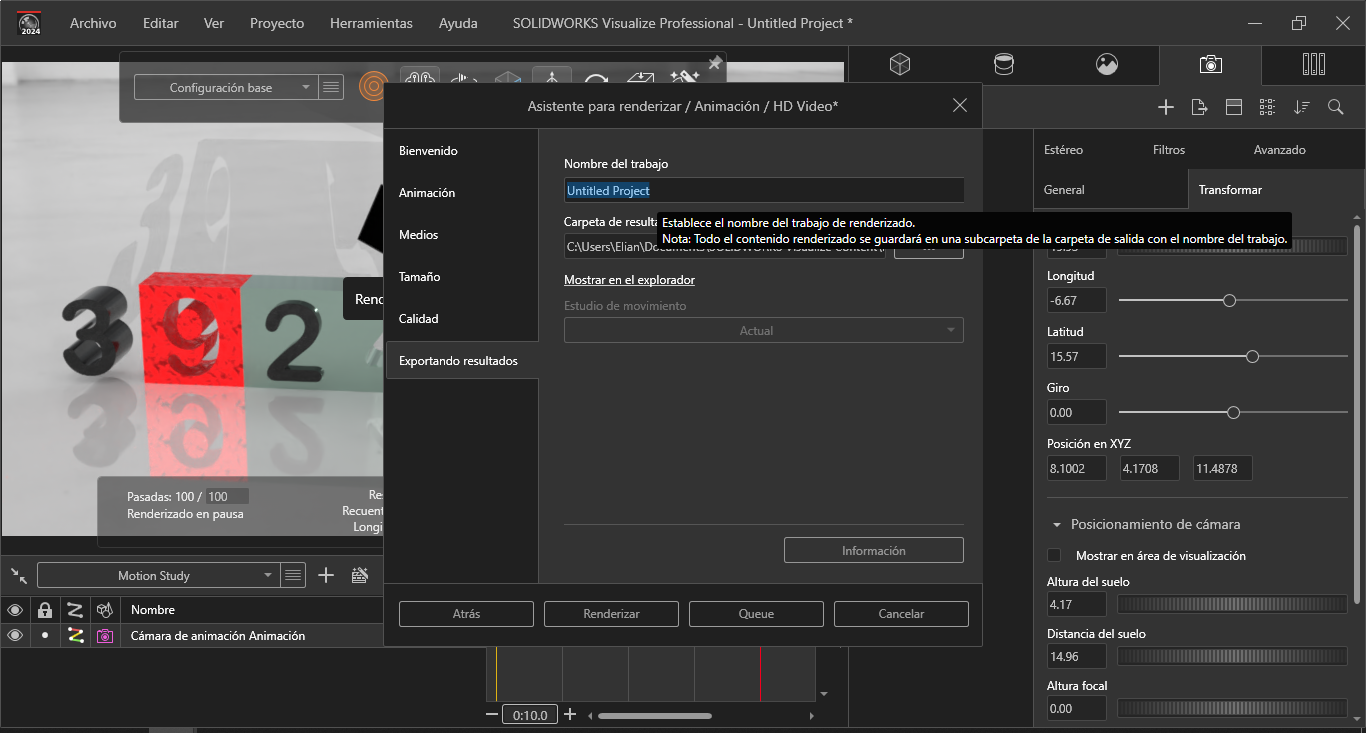Add a new motion study with plus
The height and width of the screenshot is (733, 1366).
point(326,575)
